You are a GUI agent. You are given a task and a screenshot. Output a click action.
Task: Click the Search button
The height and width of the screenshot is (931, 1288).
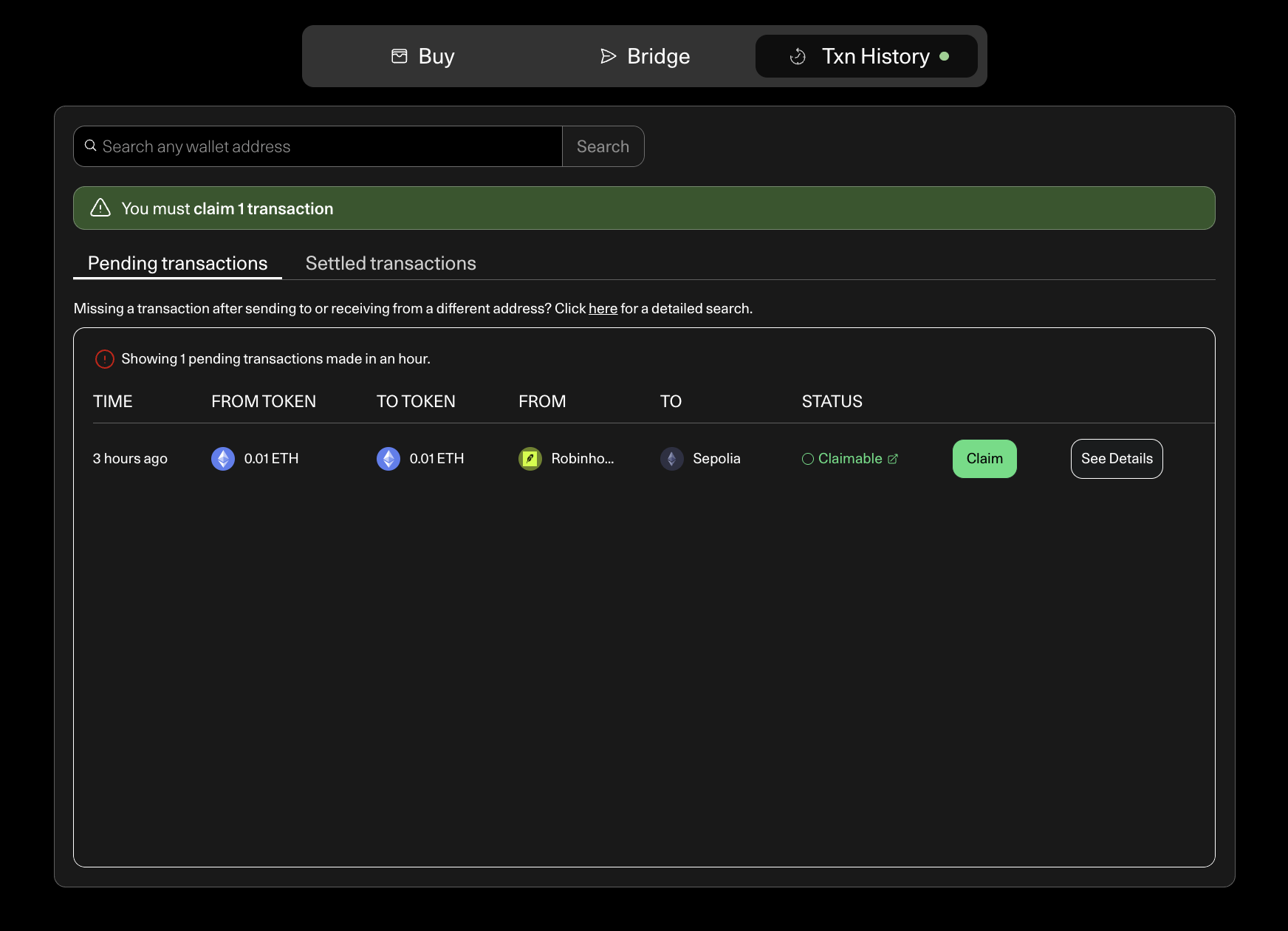point(603,146)
